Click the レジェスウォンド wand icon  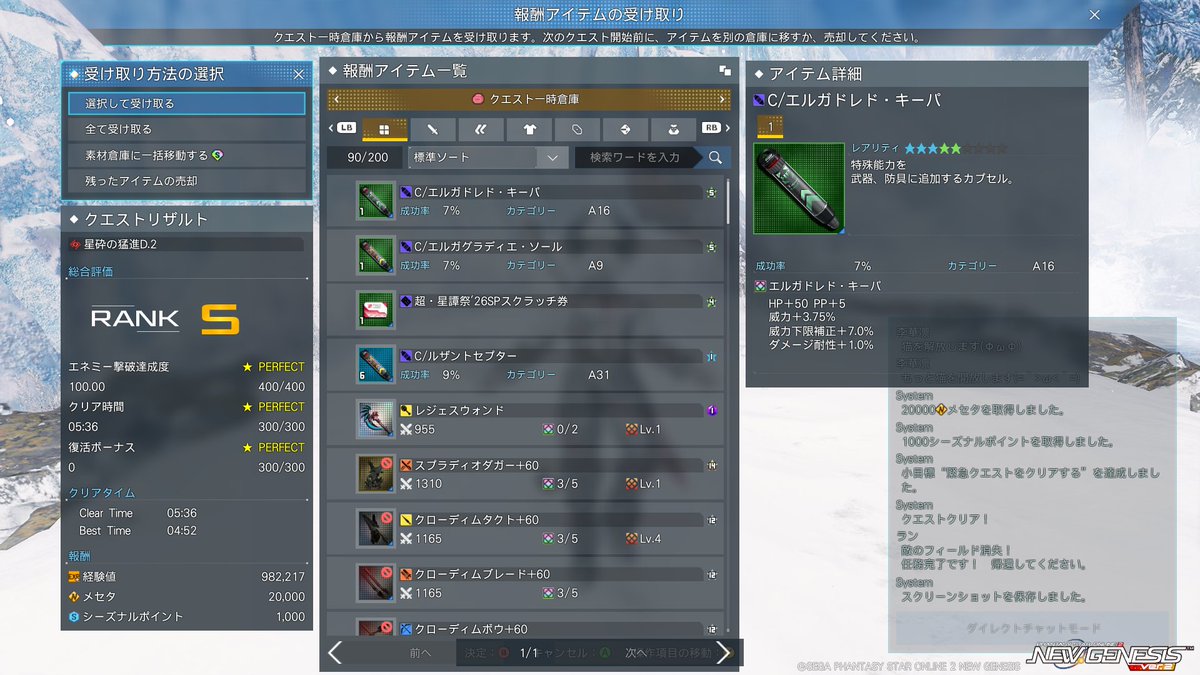pos(377,419)
